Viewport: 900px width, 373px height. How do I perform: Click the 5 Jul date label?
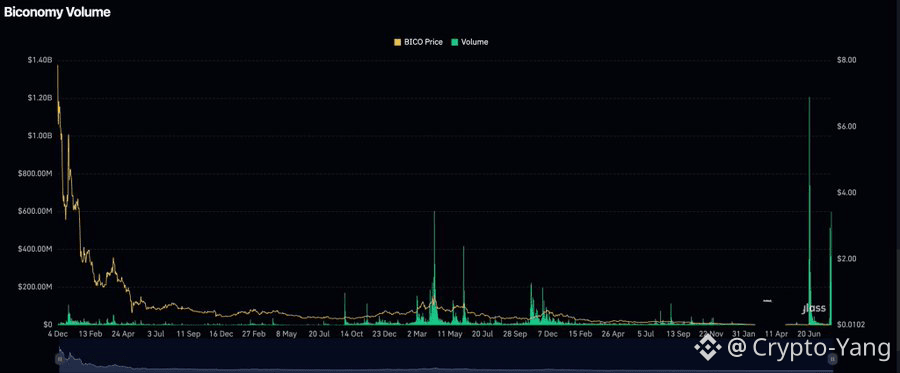click(x=647, y=333)
